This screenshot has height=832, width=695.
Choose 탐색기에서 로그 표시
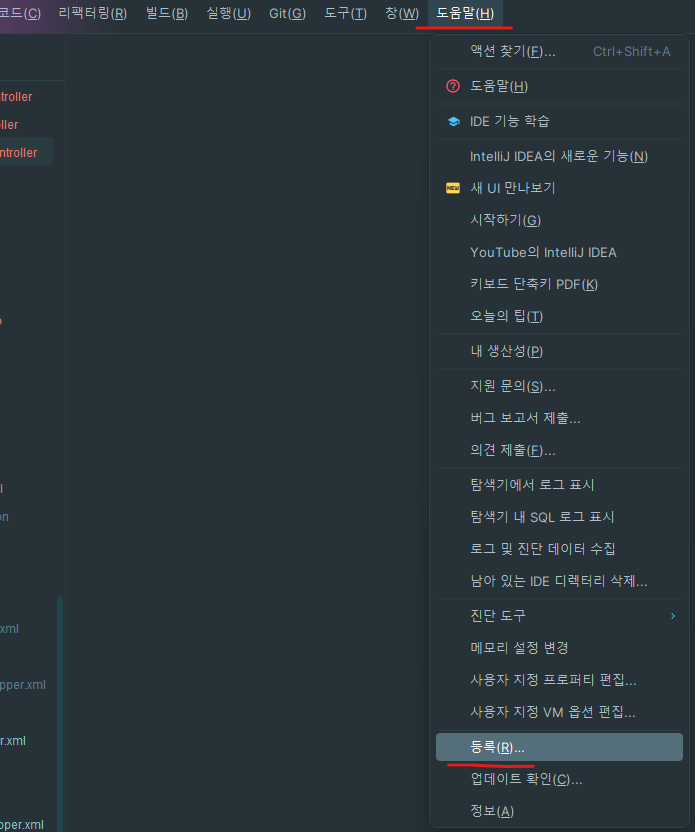[x=559, y=485]
